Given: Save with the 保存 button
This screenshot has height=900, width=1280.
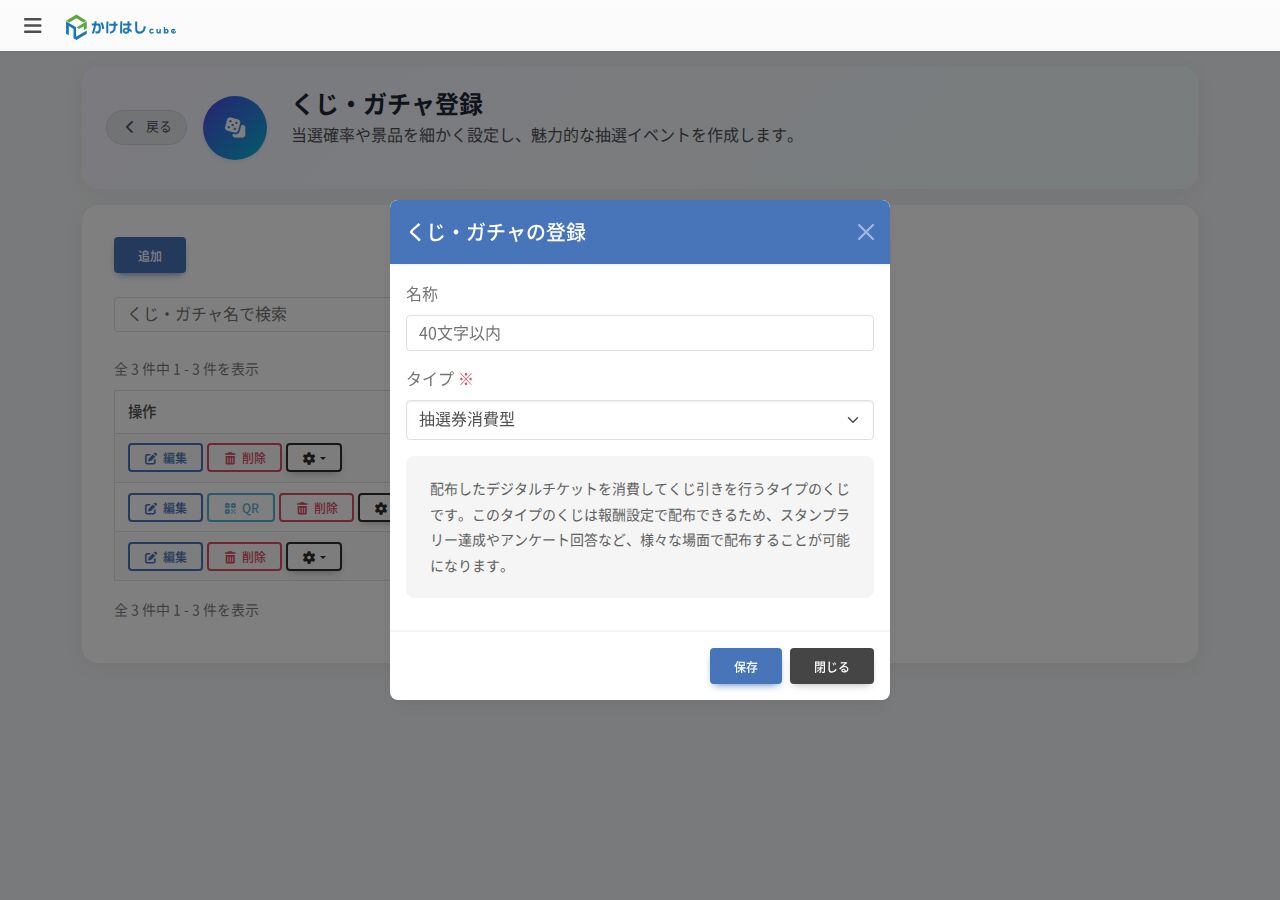Looking at the screenshot, I should (746, 666).
